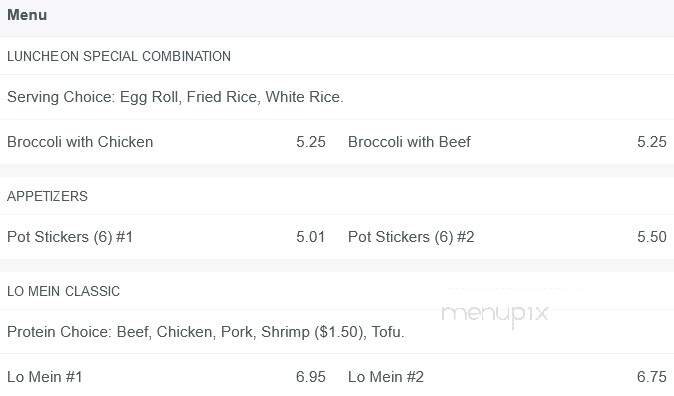Click the 5.01 price for Pot Stickers #1

pyautogui.click(x=310, y=237)
